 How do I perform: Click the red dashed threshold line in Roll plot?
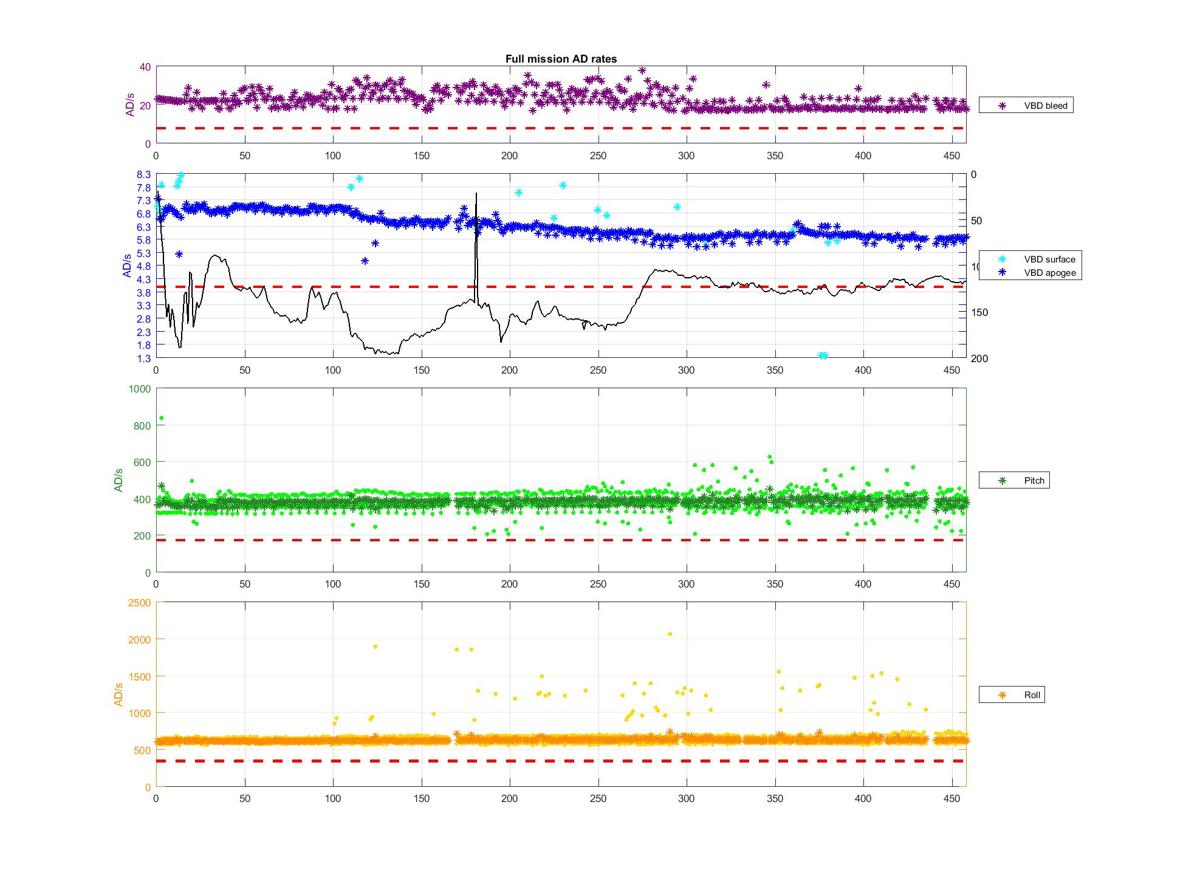pyautogui.click(x=560, y=761)
